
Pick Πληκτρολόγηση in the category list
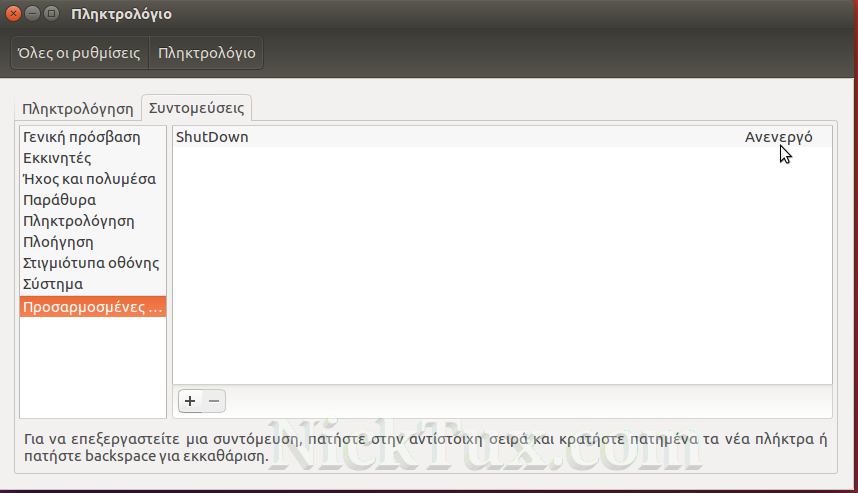pos(78,221)
